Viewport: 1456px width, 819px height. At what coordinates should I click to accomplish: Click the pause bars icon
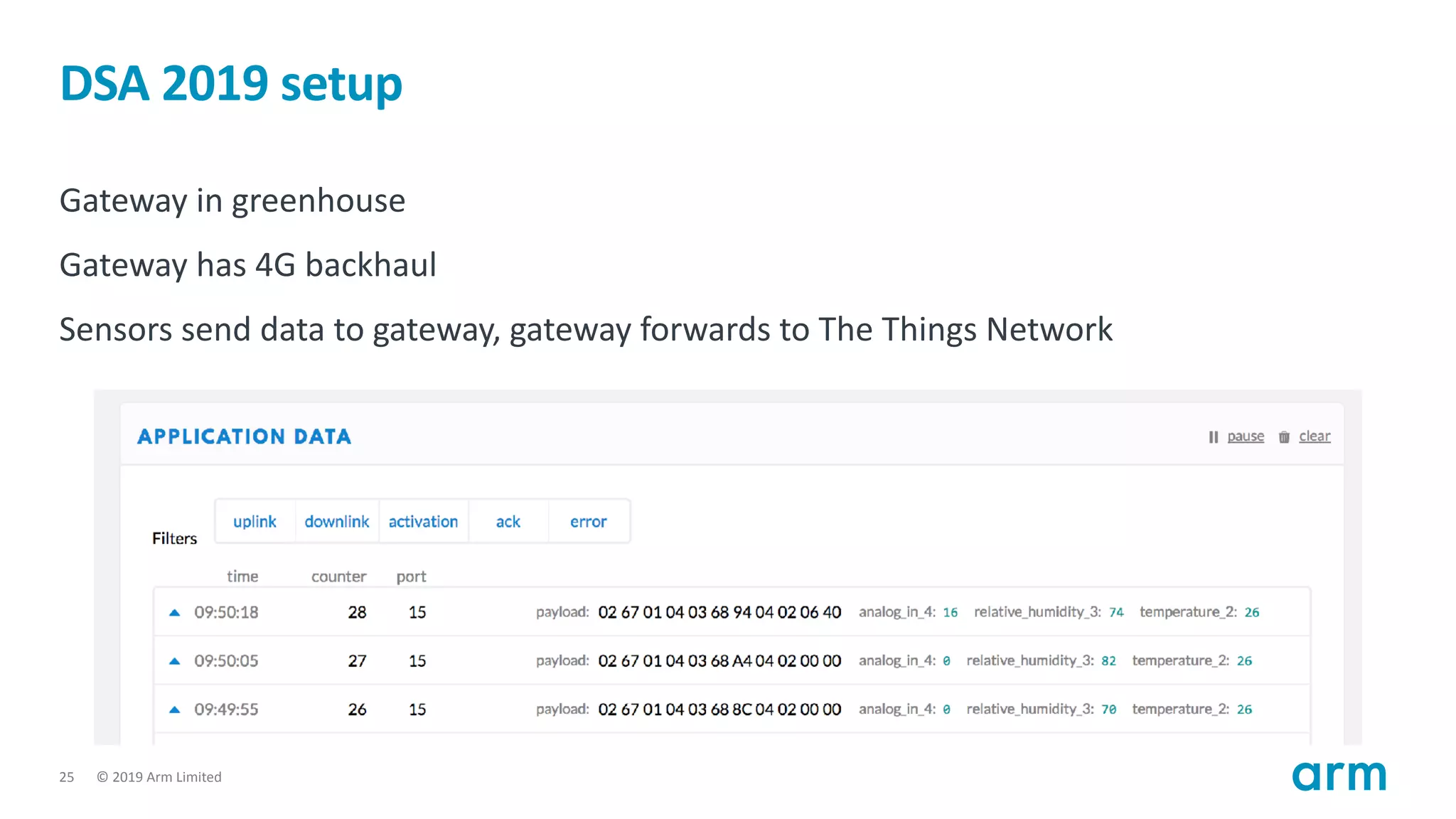pyautogui.click(x=1213, y=437)
